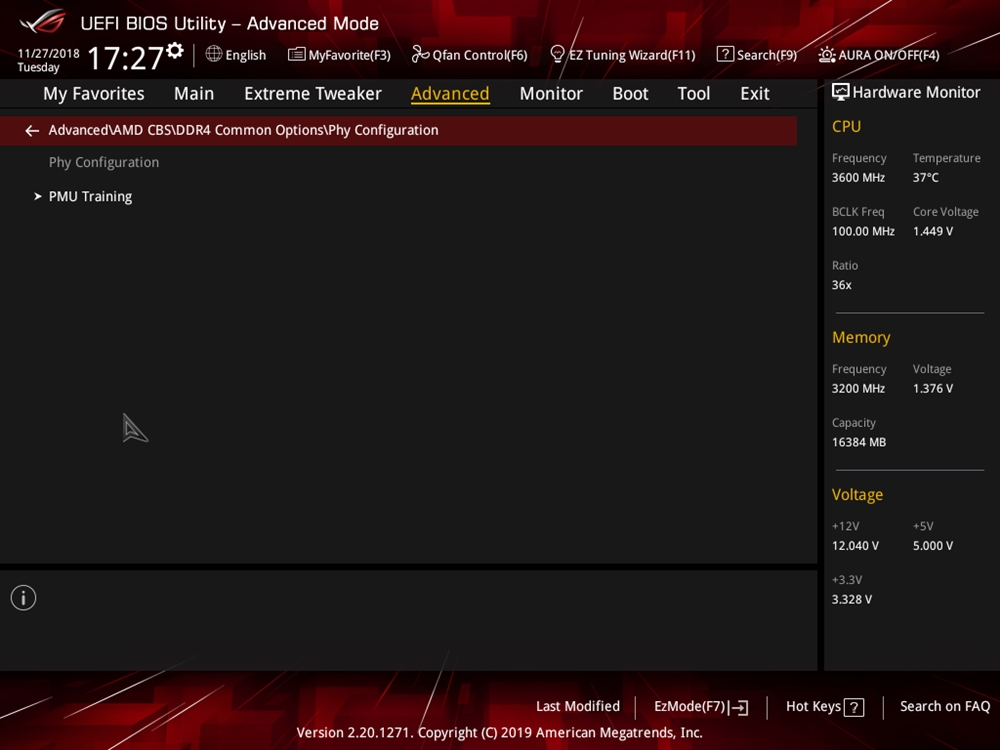Viewport: 1000px width, 750px height.
Task: Go to the Exit tab
Action: pyautogui.click(x=754, y=94)
